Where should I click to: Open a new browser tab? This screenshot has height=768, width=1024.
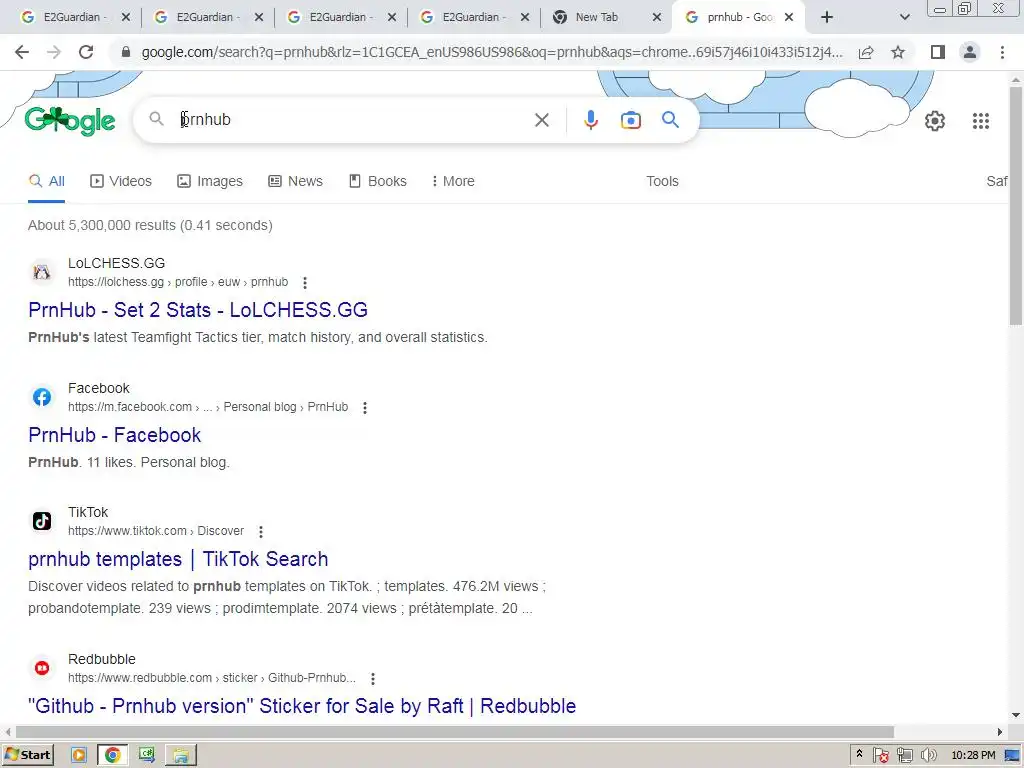coord(827,18)
